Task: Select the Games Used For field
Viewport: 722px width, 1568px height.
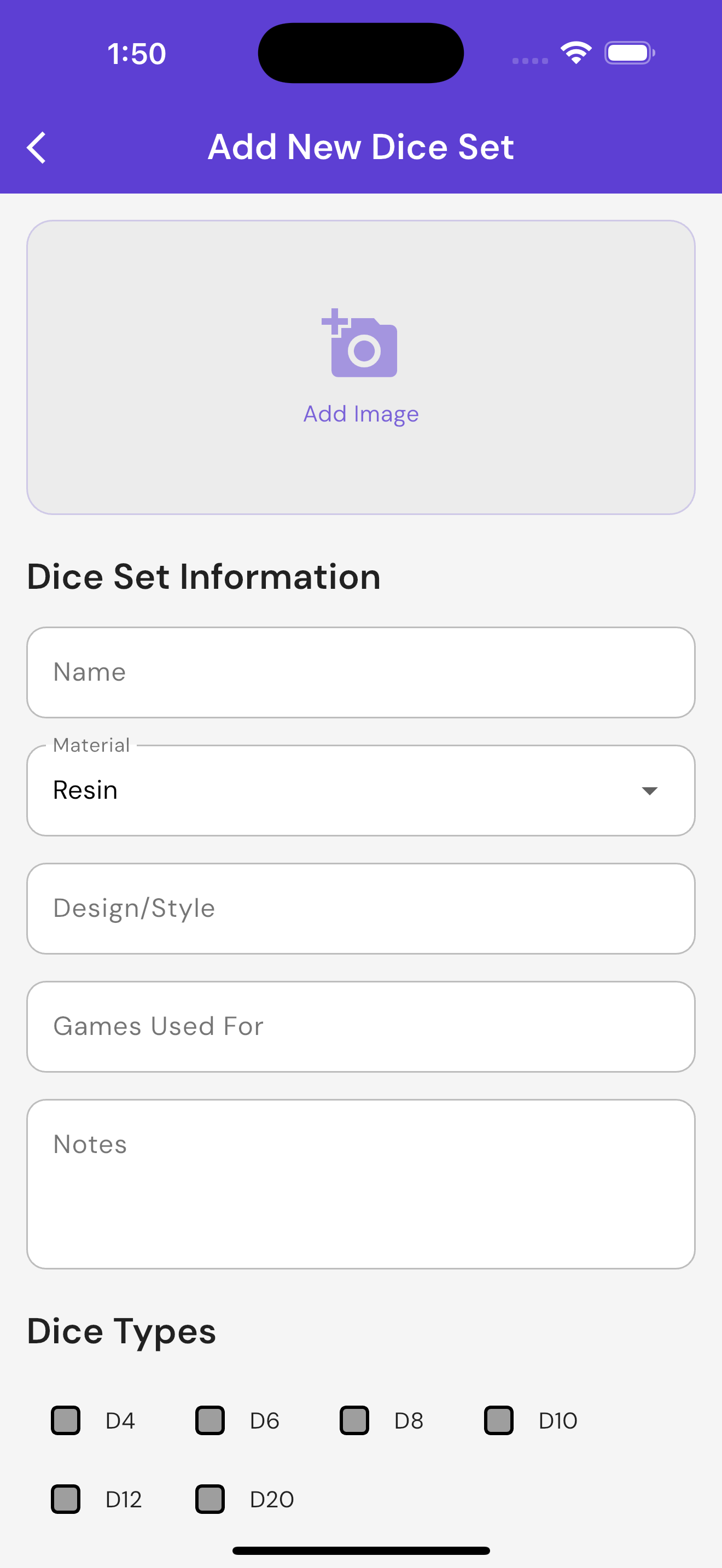Action: point(361,1026)
